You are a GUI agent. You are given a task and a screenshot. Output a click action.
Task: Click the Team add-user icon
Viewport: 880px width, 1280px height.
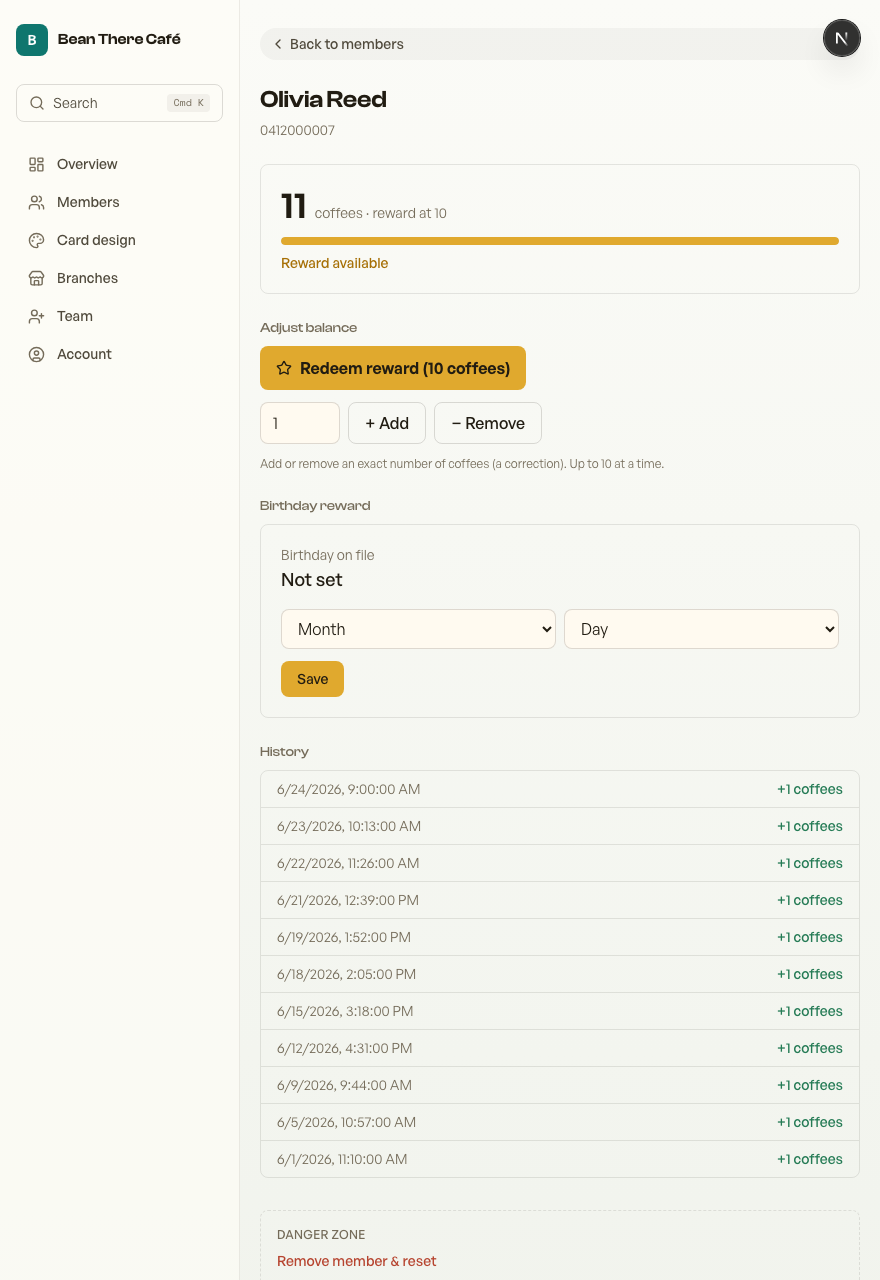[x=37, y=316]
